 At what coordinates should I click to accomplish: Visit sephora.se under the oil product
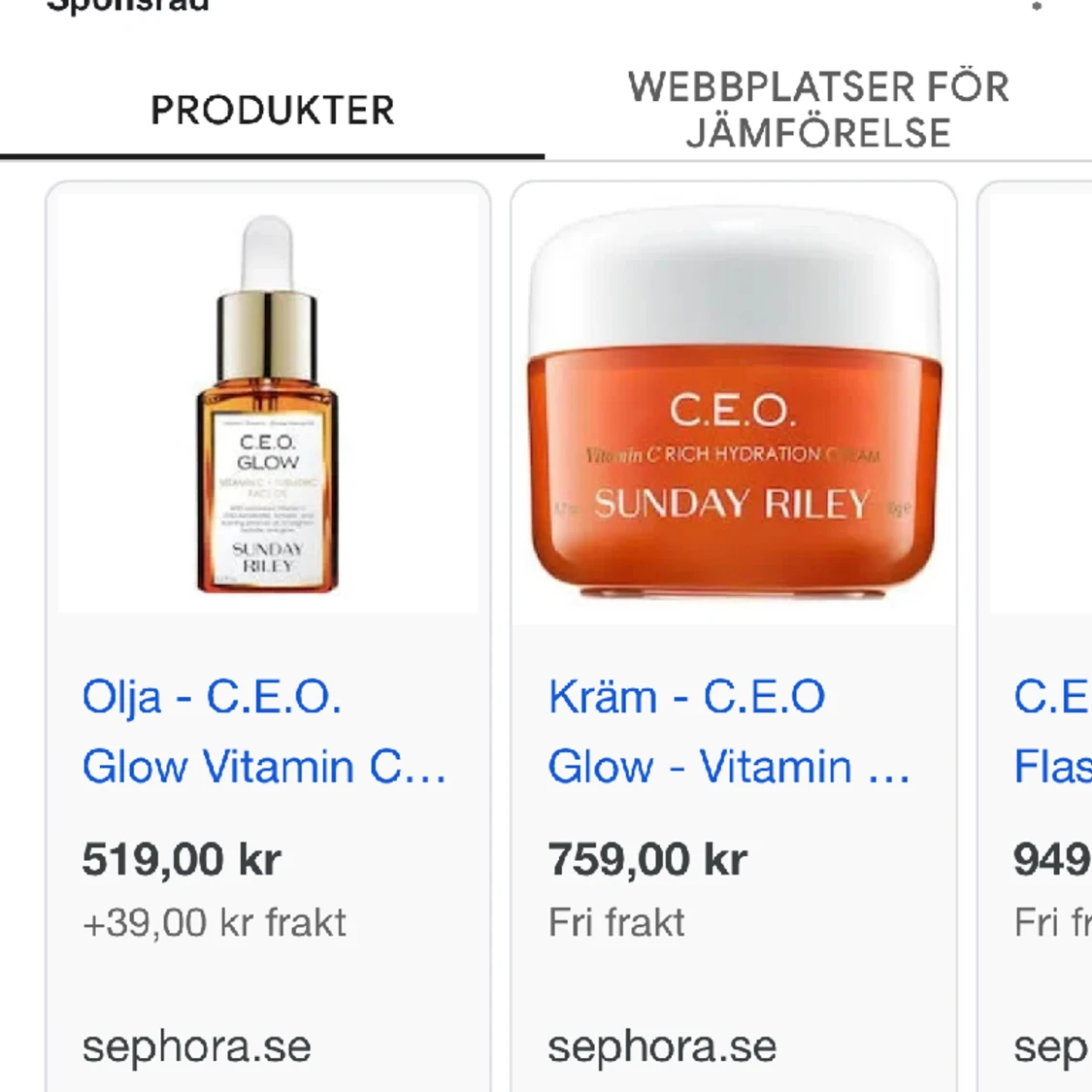click(x=196, y=1047)
